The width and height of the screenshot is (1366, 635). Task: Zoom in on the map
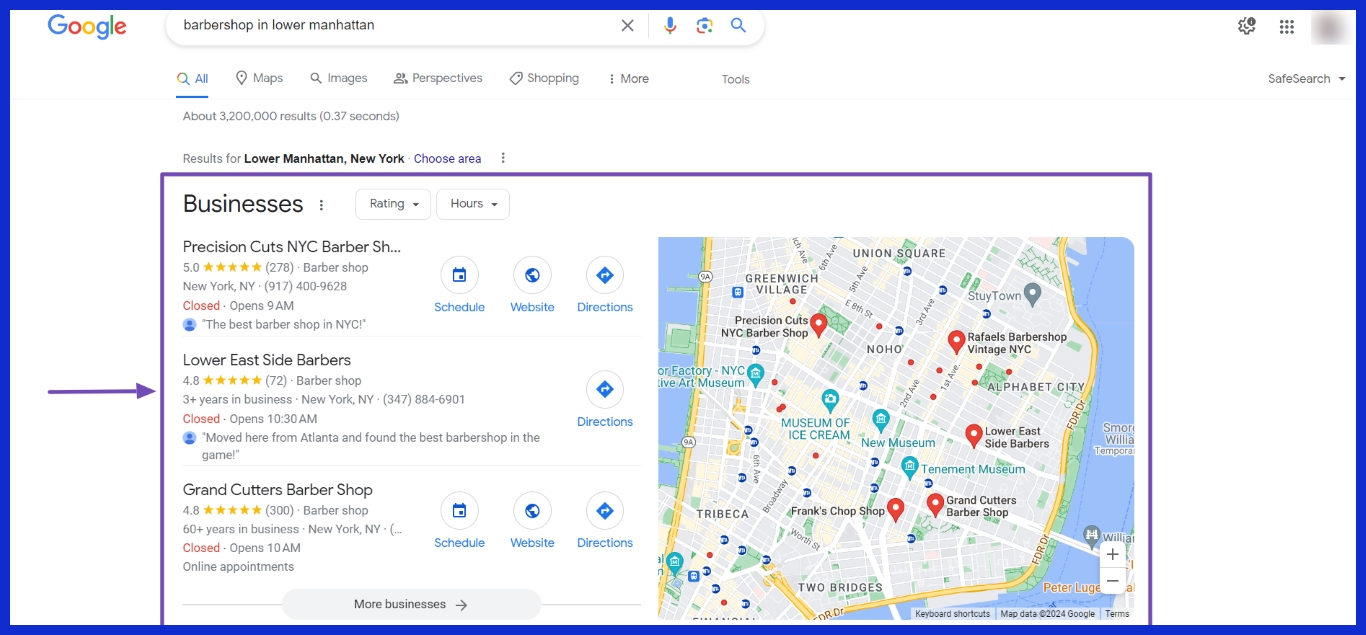(x=1112, y=555)
